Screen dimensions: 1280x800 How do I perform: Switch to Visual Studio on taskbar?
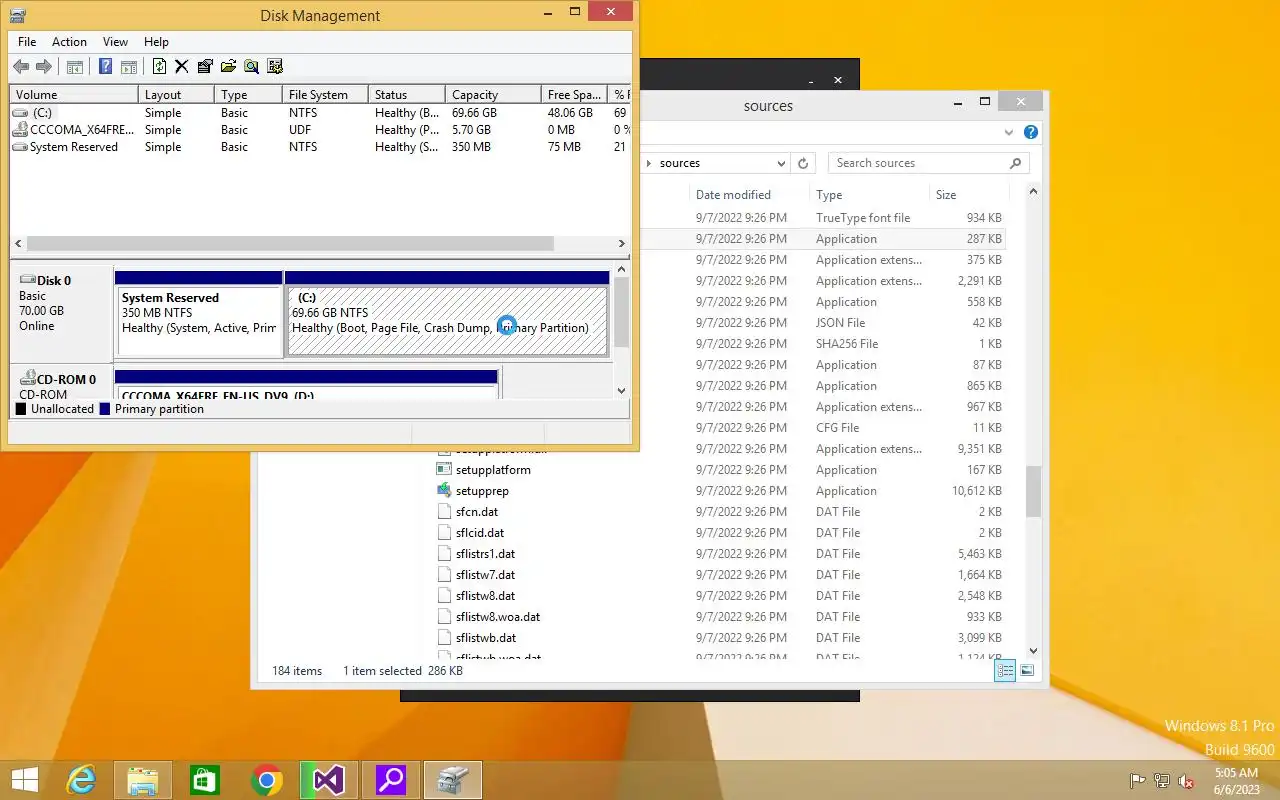[329, 780]
